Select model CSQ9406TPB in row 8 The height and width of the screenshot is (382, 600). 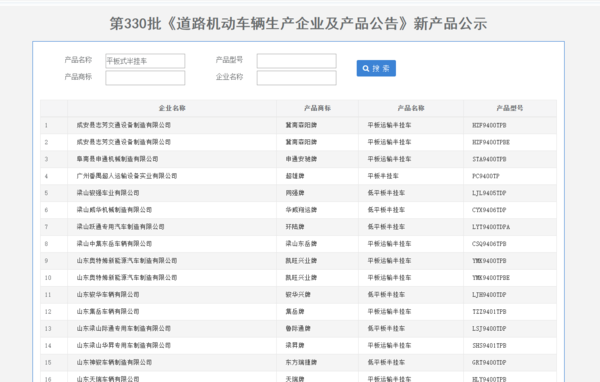(489, 244)
